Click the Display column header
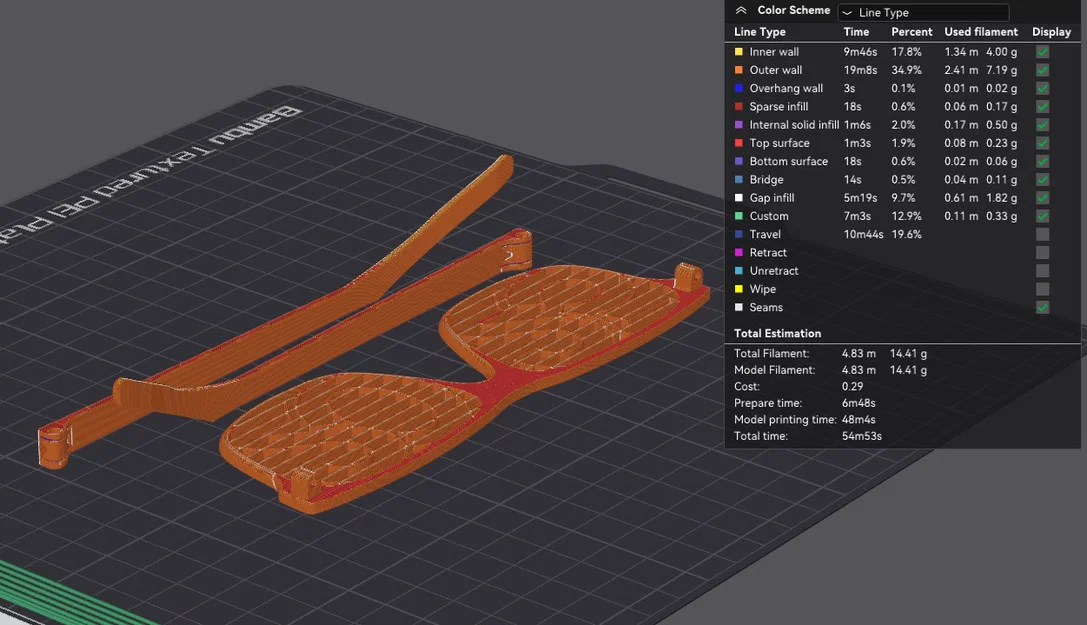1087x625 pixels. coord(1052,32)
